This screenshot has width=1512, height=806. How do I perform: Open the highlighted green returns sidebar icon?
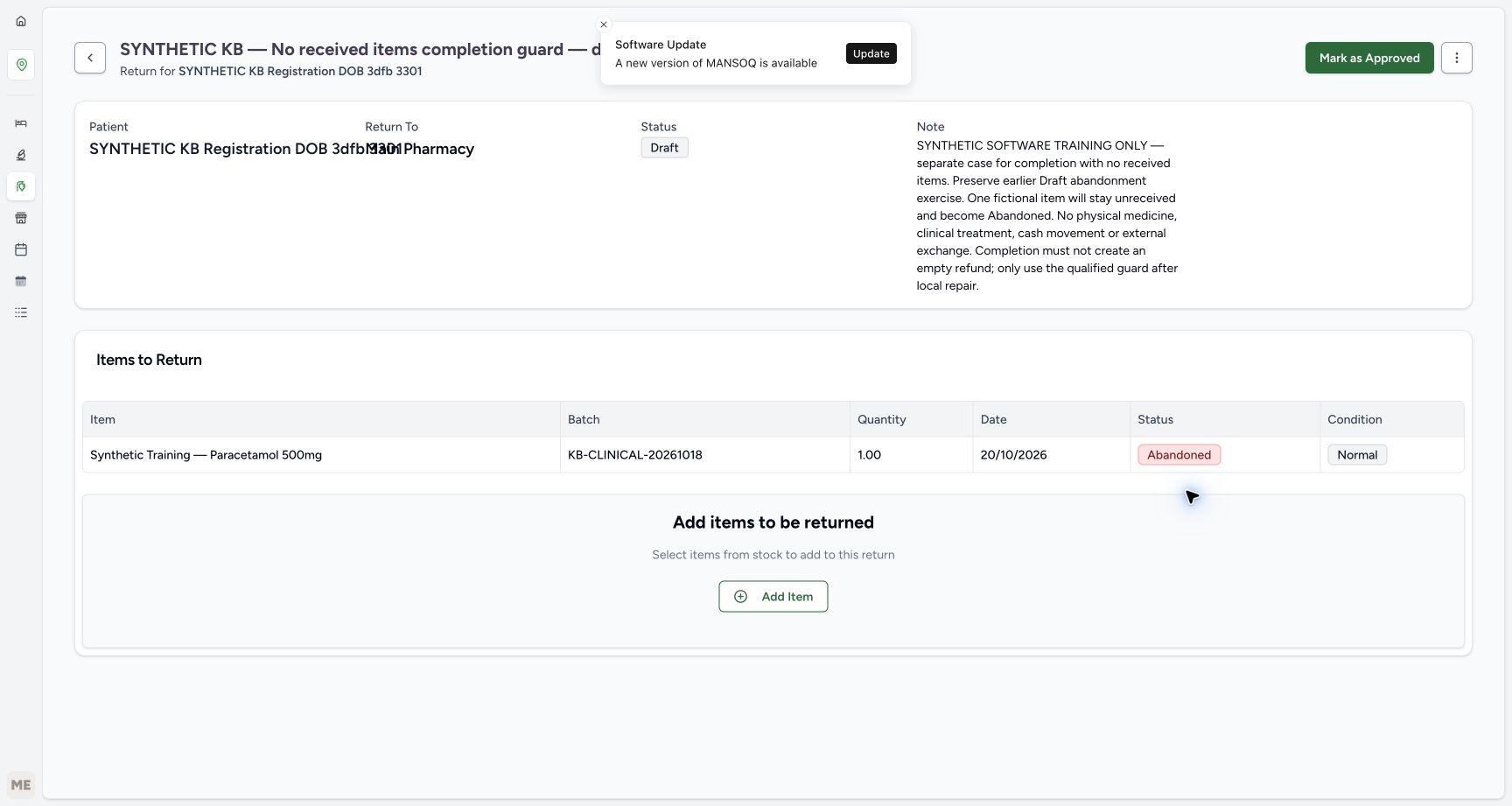click(x=21, y=186)
